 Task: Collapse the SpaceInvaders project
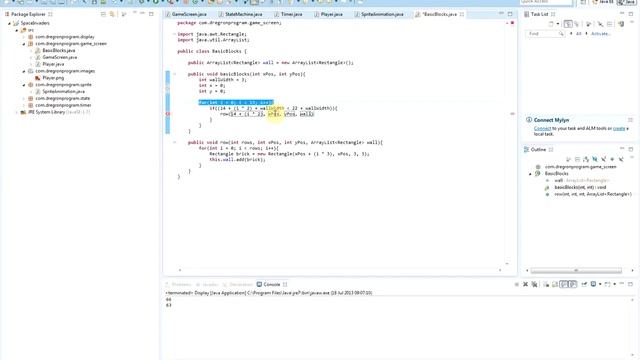coord(9,23)
